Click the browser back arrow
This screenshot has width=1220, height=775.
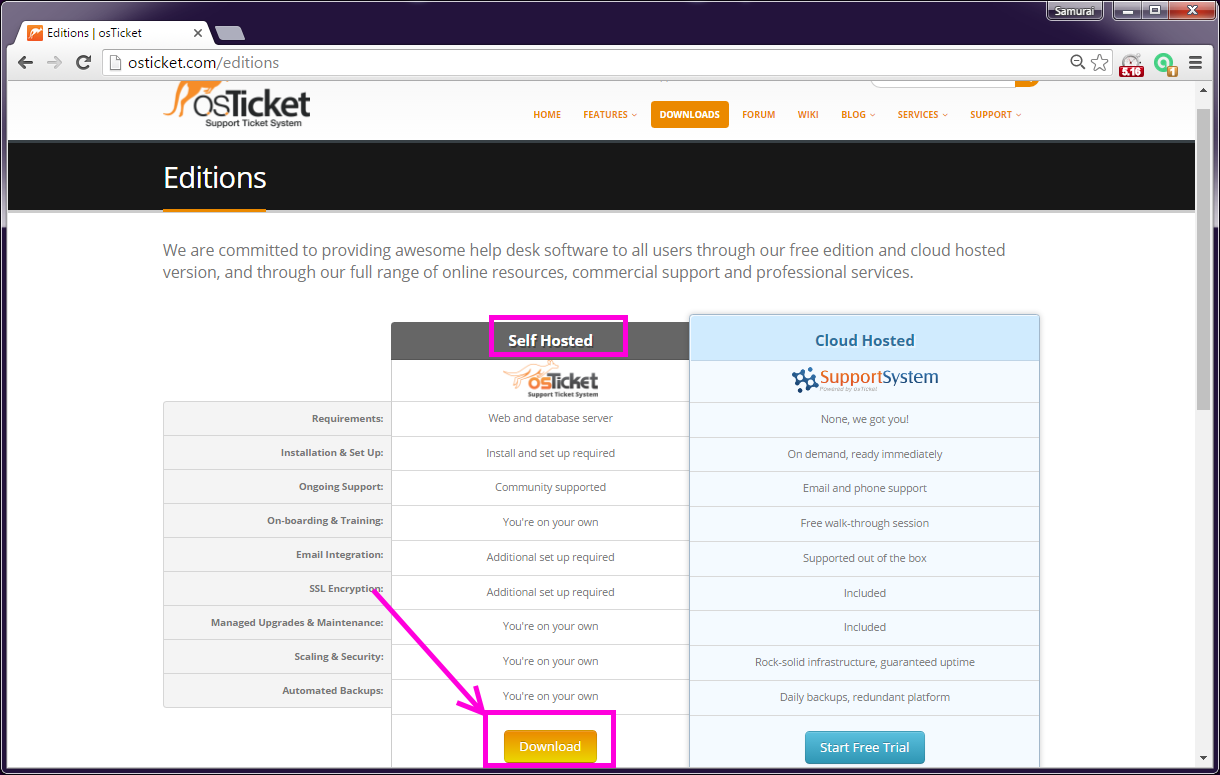[x=25, y=62]
